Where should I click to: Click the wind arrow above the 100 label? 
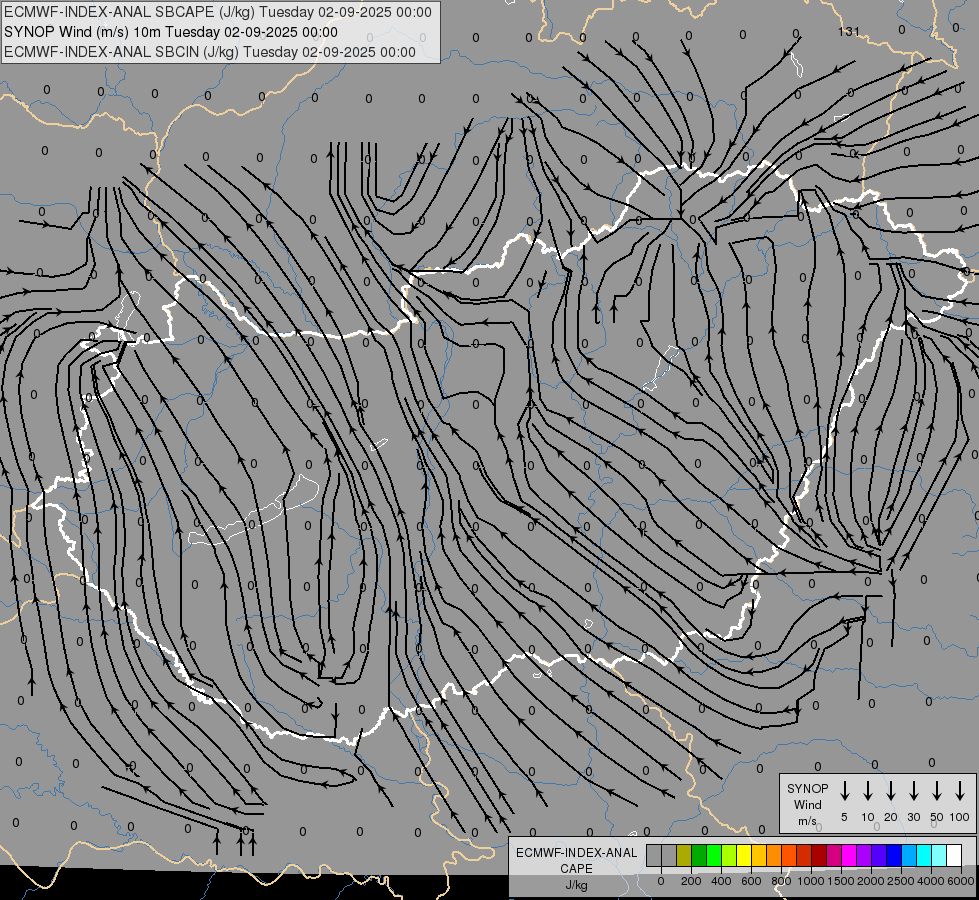(960, 791)
